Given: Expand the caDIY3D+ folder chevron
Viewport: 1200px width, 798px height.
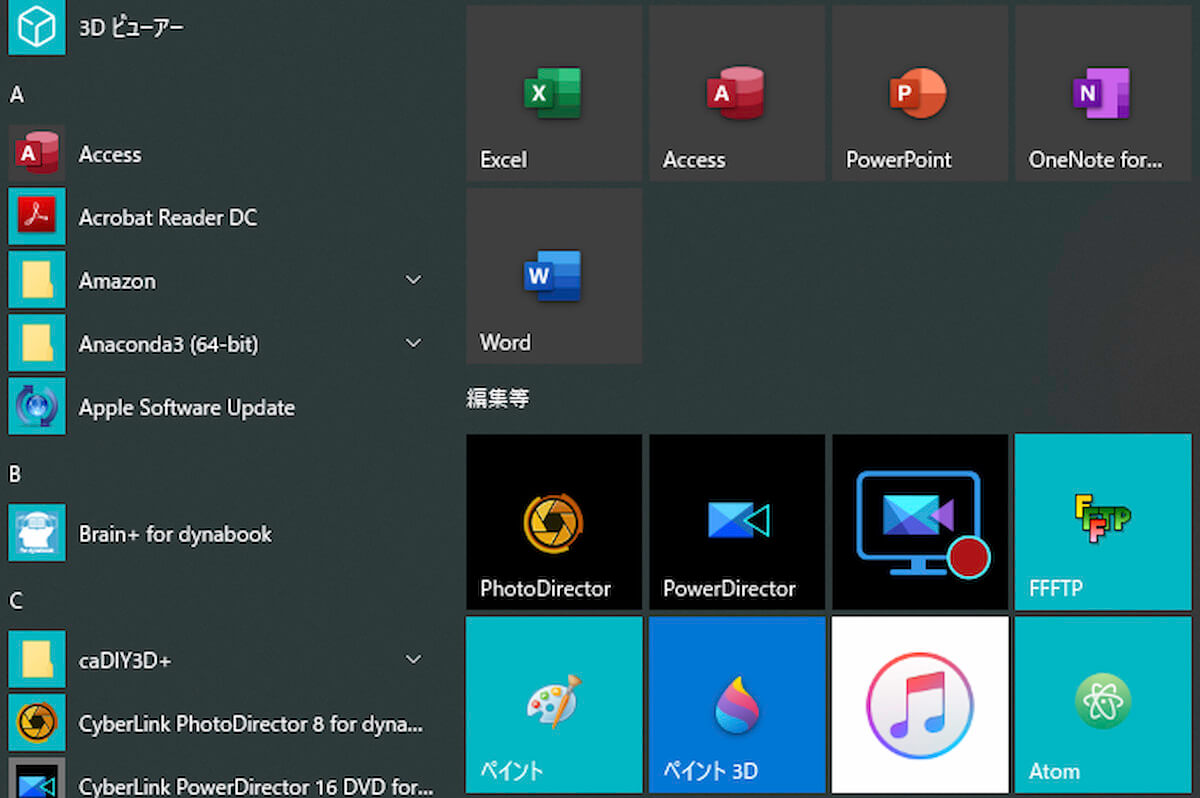Looking at the screenshot, I should pyautogui.click(x=413, y=659).
